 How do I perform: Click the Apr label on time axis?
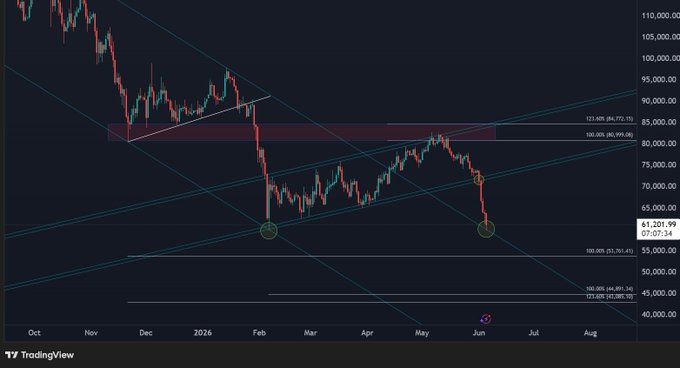tap(367, 332)
